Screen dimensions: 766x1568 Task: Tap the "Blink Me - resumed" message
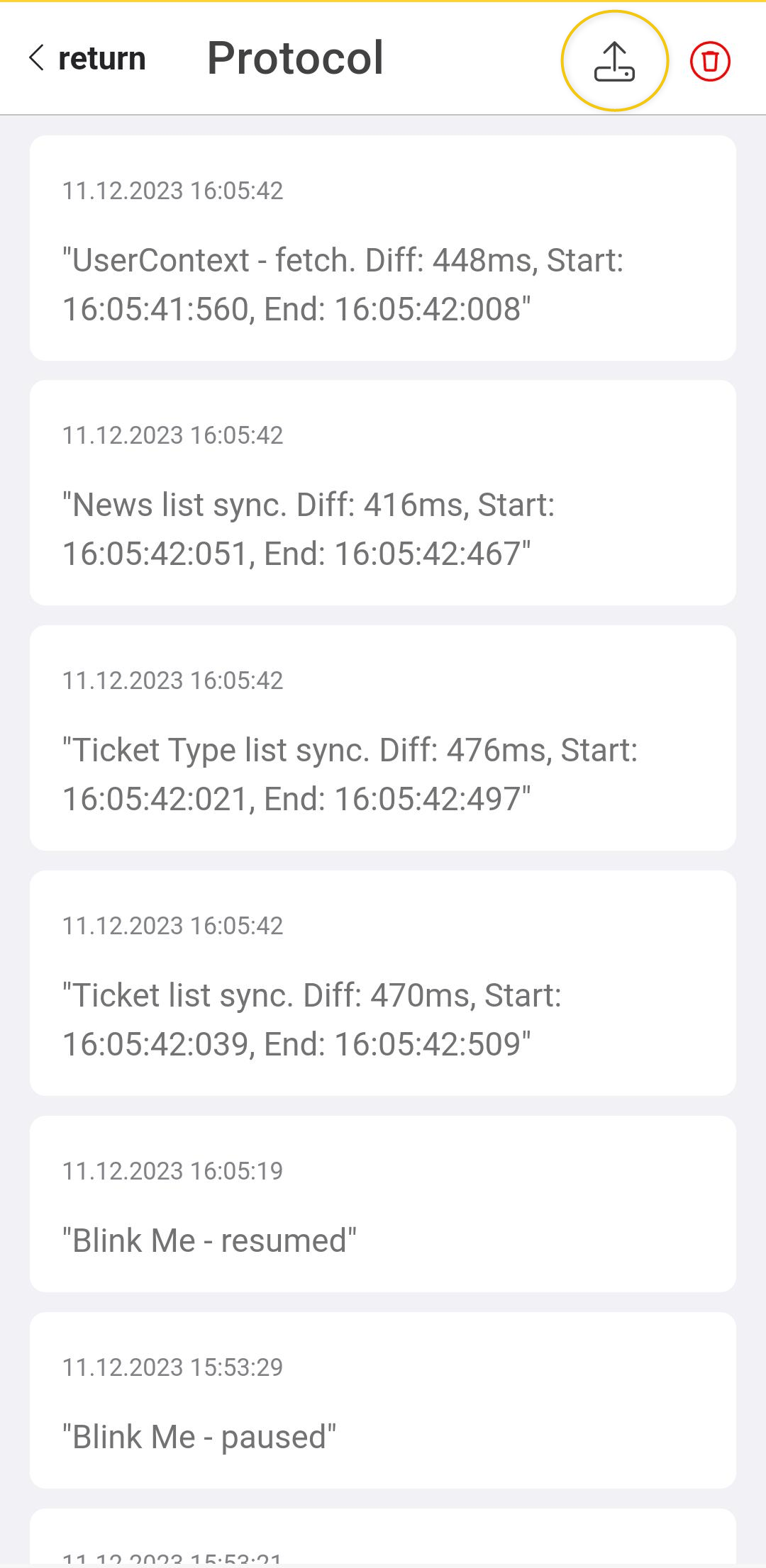[209, 1241]
